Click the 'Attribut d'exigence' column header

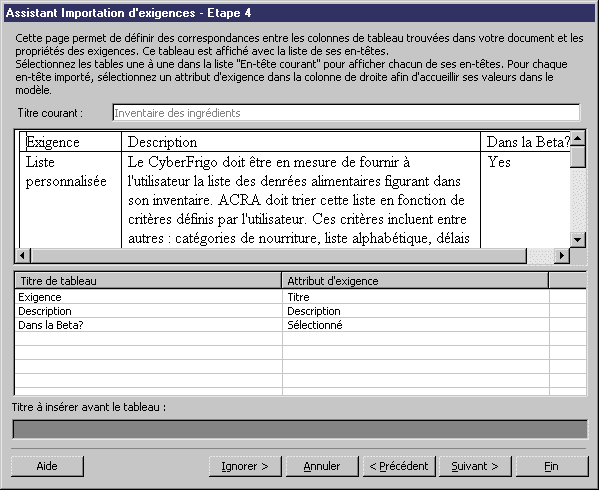point(415,281)
